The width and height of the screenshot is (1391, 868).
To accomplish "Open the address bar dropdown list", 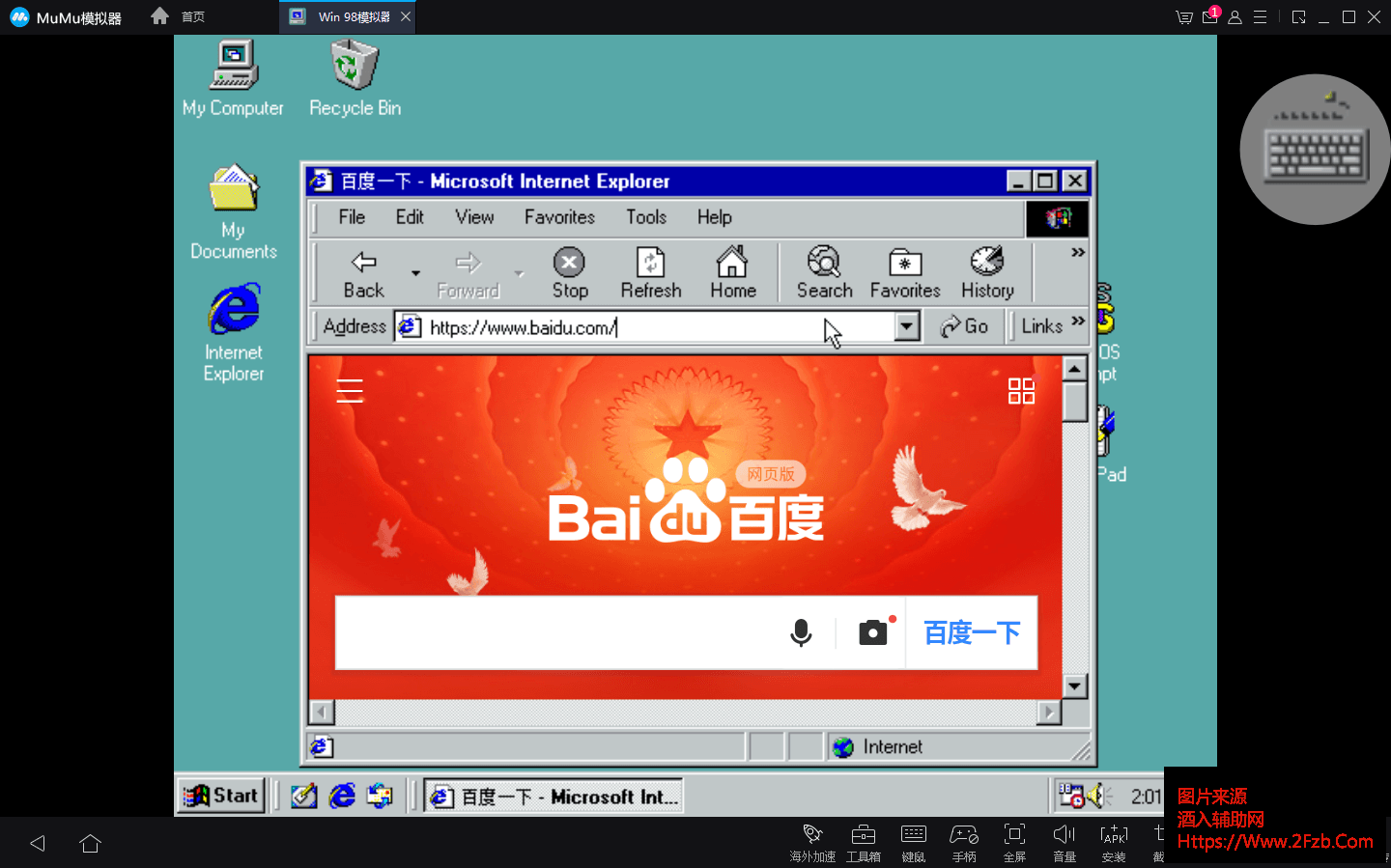I will coord(906,327).
